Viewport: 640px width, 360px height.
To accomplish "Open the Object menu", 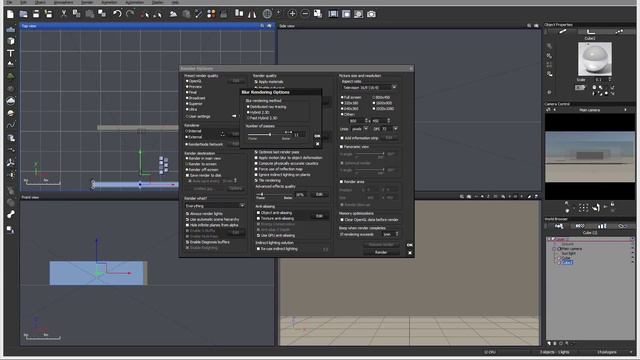I will pos(40,2).
